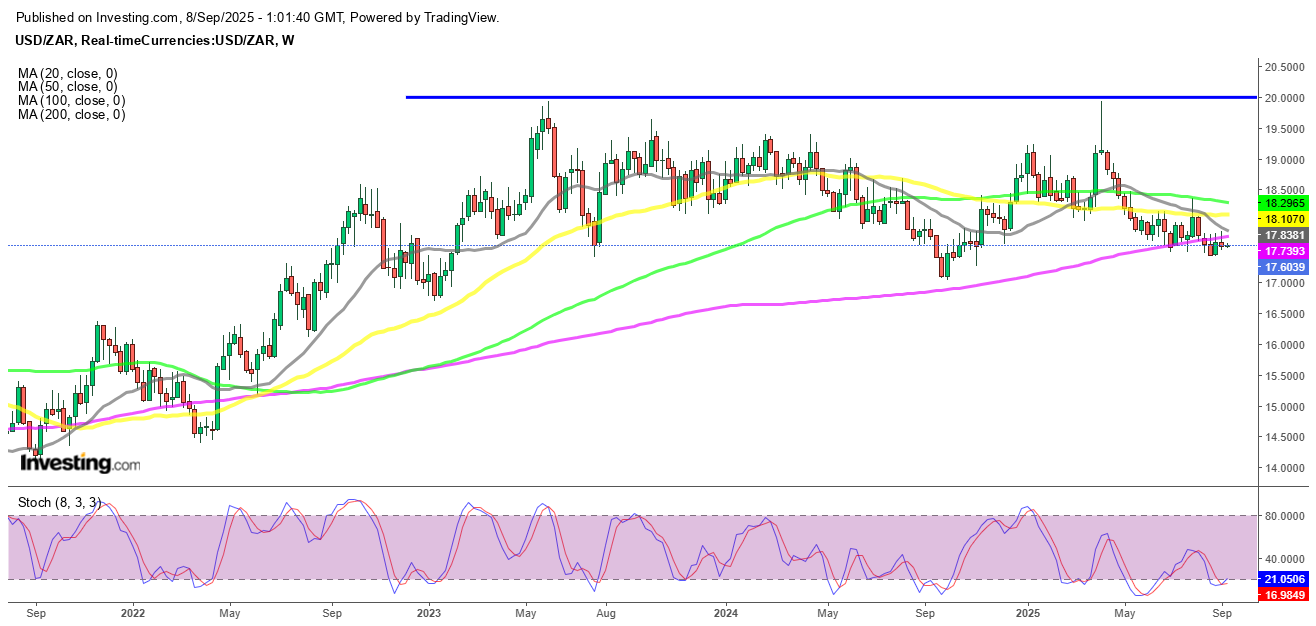Click the 2023 label on time axis
Viewport: 1316px width, 626px height.
428,610
